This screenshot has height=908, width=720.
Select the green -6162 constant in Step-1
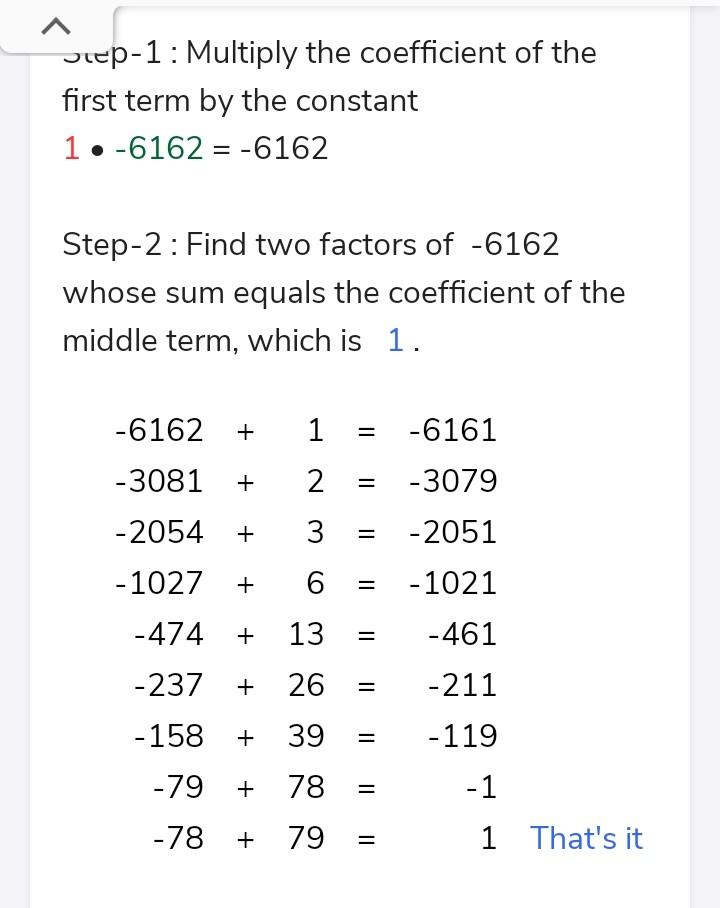click(159, 149)
